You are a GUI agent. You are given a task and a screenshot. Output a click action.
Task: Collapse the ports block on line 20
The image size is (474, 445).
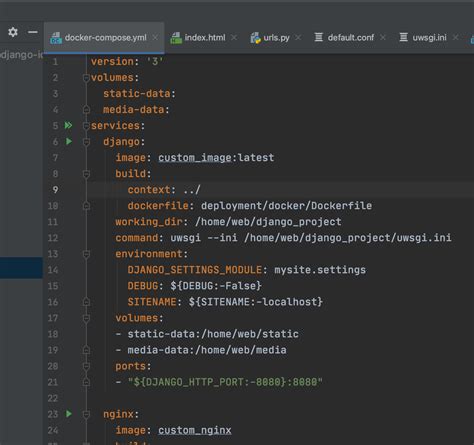[x=86, y=366]
